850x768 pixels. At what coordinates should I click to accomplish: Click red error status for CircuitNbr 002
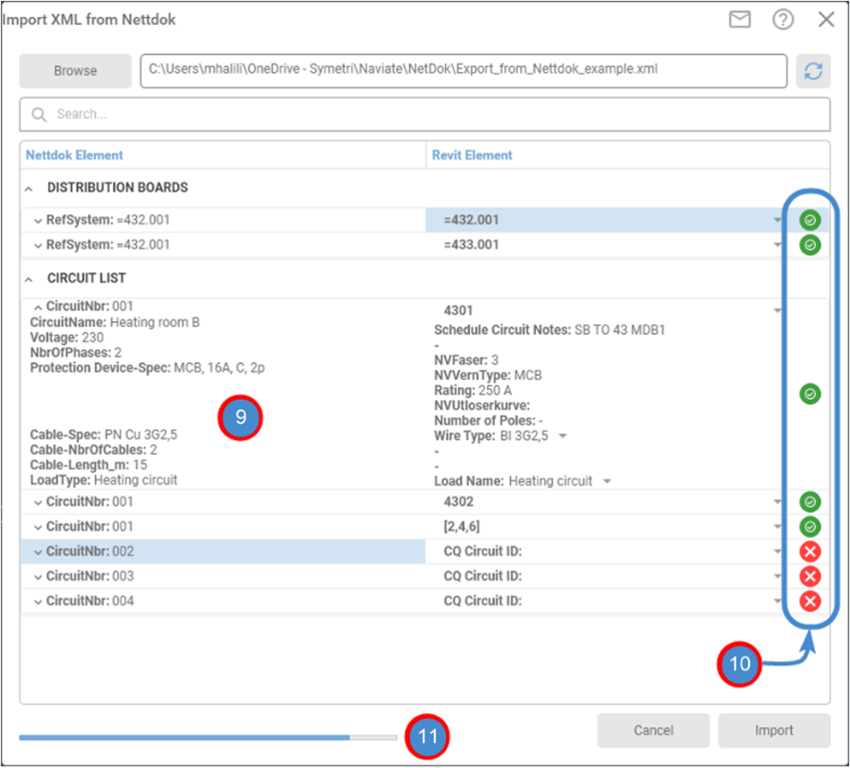click(810, 552)
